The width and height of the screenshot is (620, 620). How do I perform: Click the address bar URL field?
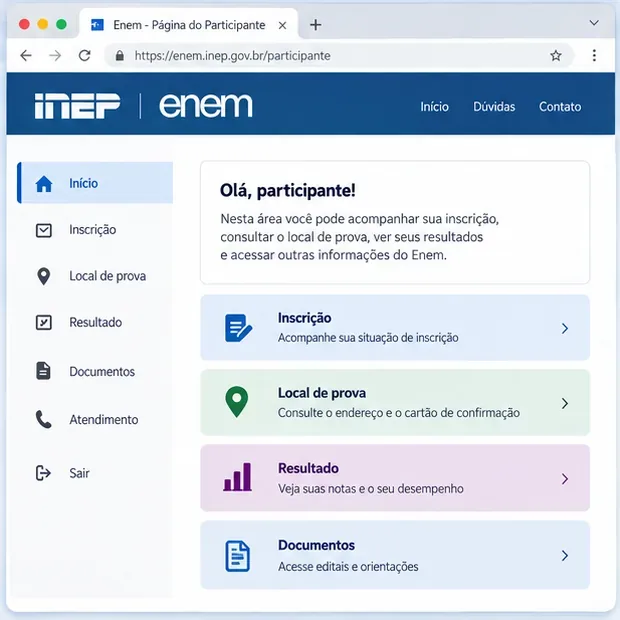pyautogui.click(x=339, y=56)
